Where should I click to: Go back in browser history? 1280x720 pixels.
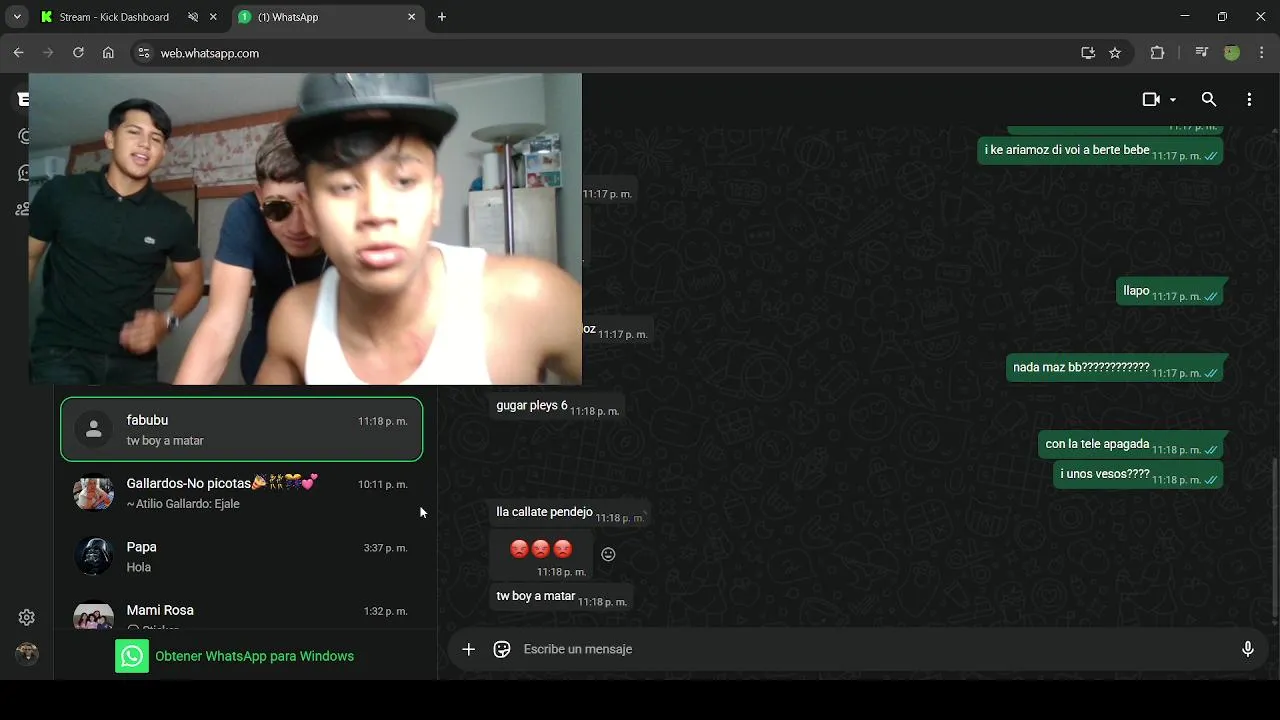click(x=19, y=53)
